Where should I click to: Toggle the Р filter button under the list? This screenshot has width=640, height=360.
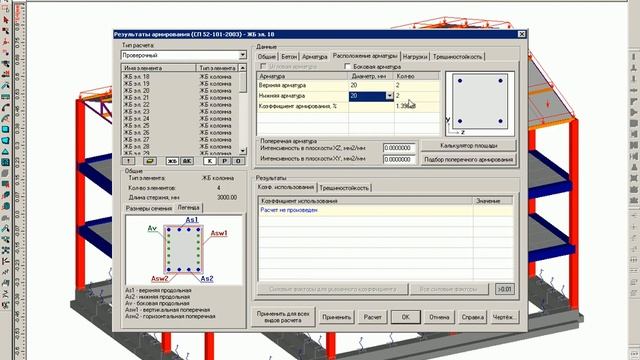224,161
